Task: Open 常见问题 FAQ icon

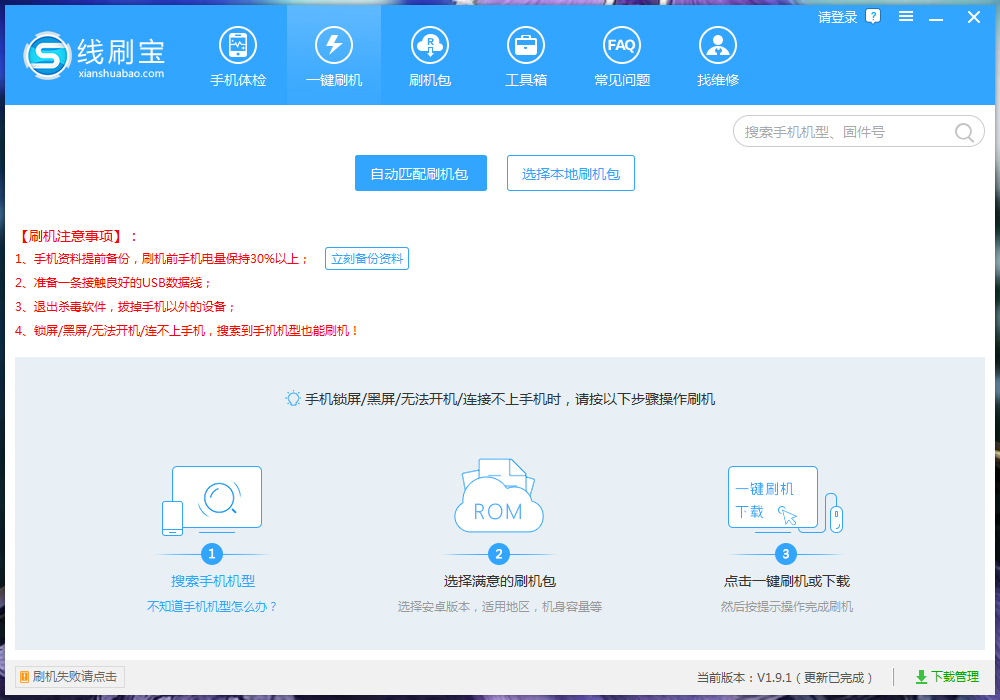Action: click(x=622, y=45)
